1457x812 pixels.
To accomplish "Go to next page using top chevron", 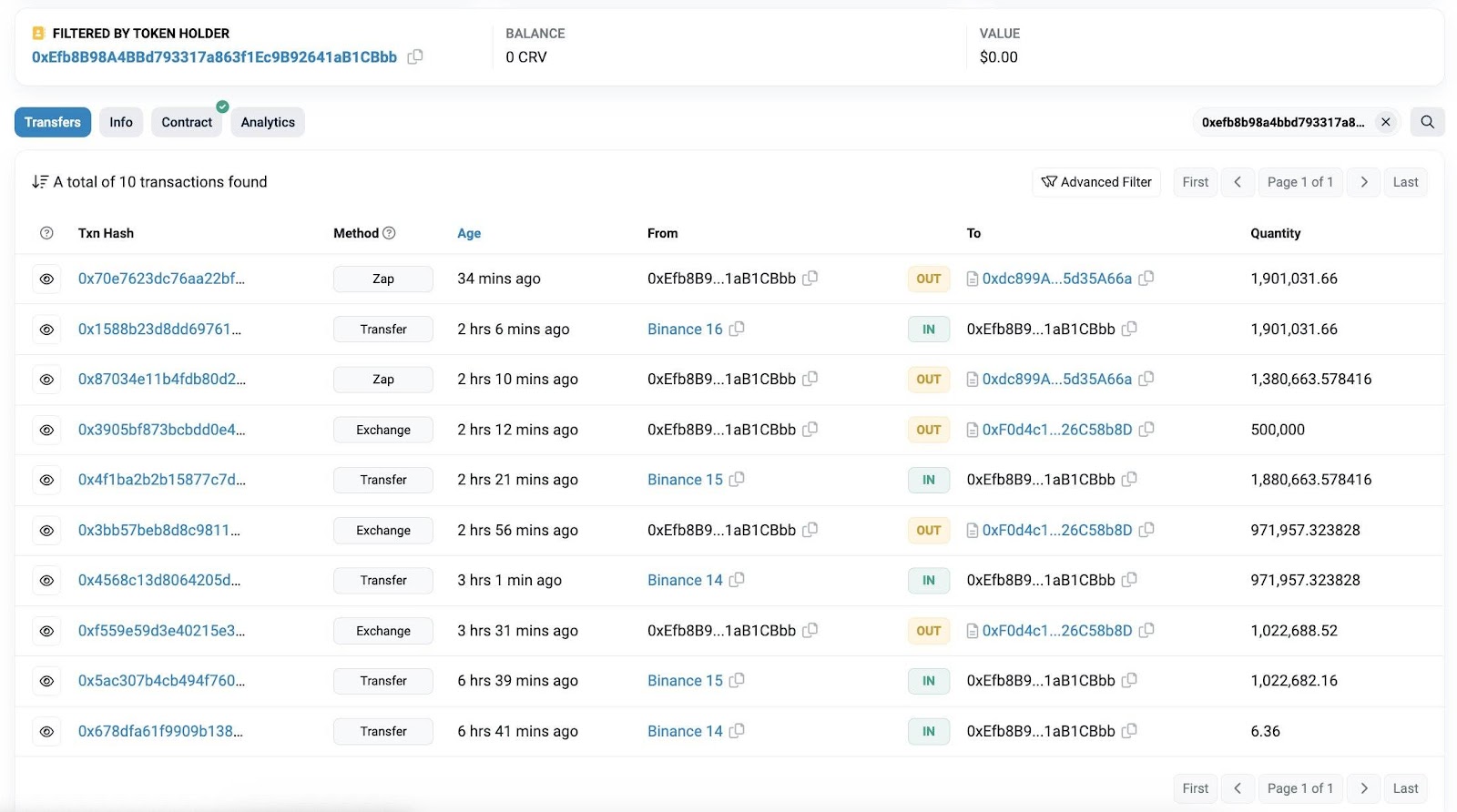I will (x=1363, y=182).
